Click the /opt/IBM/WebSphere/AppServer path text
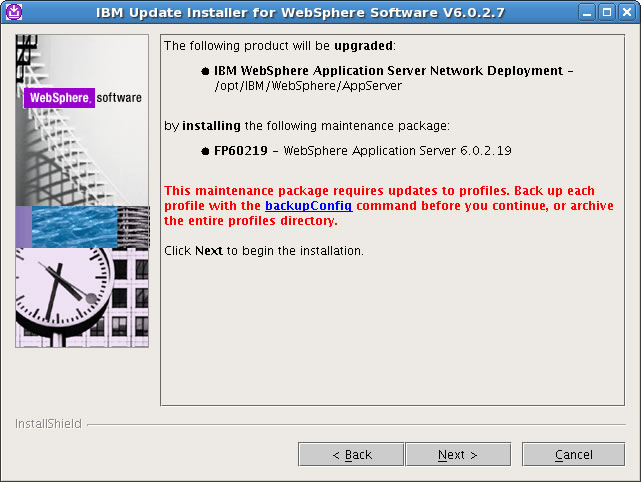This screenshot has height=482, width=641. click(308, 86)
